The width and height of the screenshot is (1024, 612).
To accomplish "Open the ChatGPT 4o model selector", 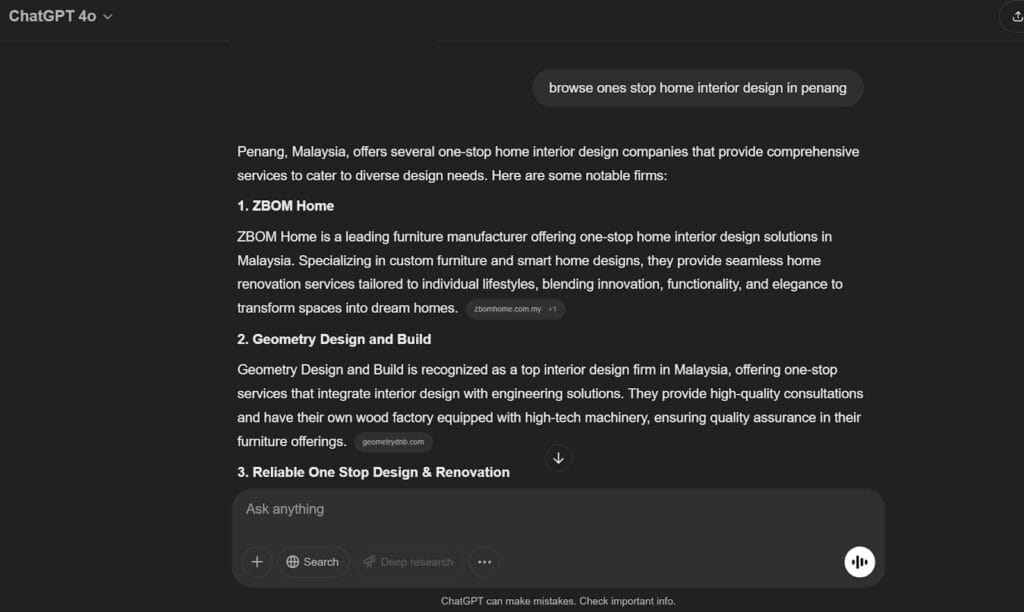I will tap(60, 16).
